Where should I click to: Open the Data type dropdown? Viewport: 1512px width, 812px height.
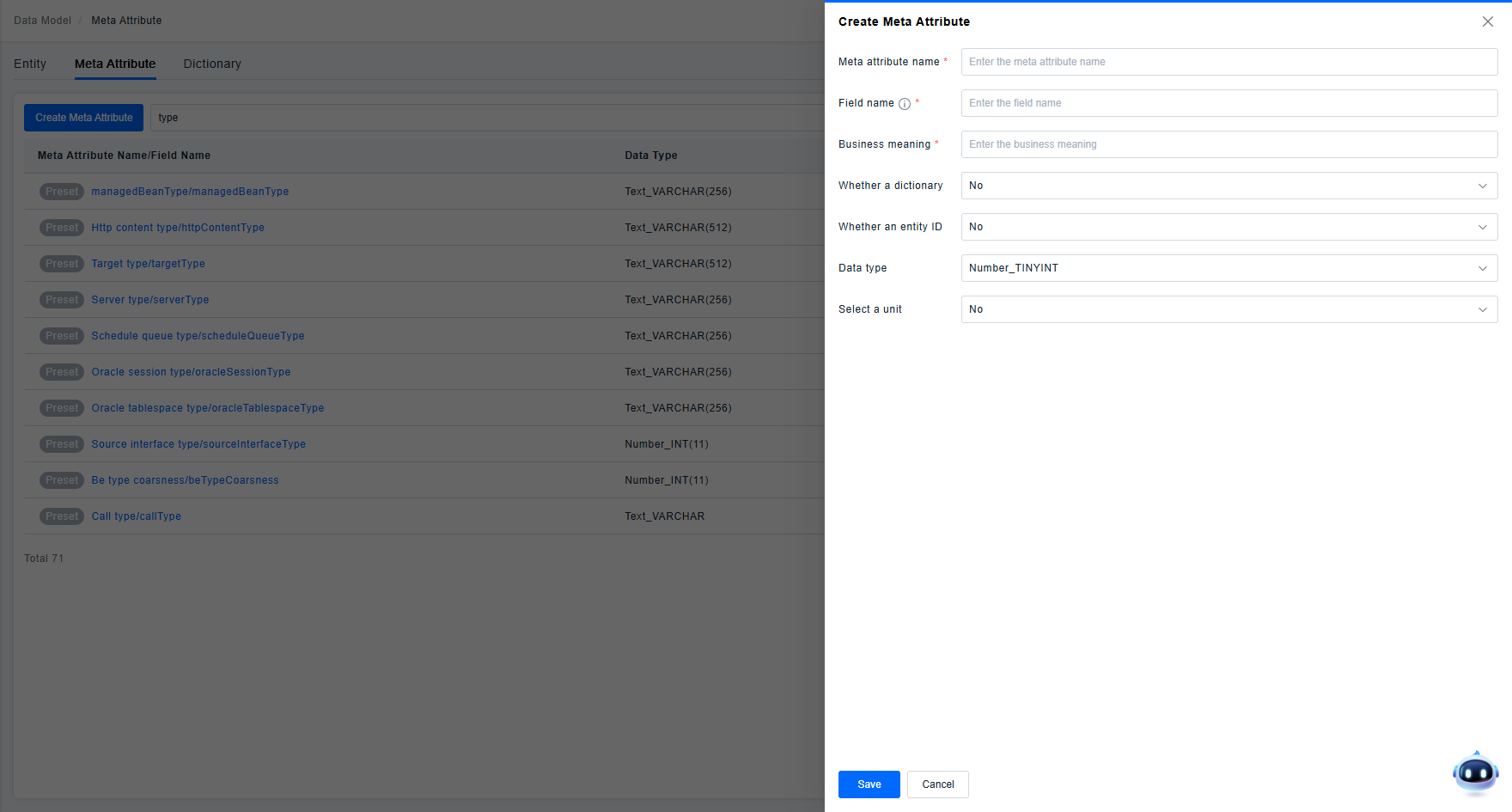coord(1228,268)
